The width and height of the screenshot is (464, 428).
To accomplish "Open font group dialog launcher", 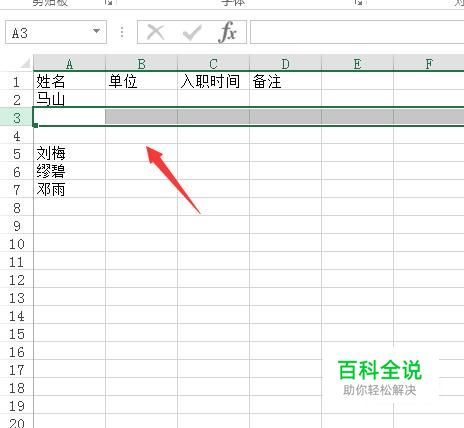I will pos(358,2).
